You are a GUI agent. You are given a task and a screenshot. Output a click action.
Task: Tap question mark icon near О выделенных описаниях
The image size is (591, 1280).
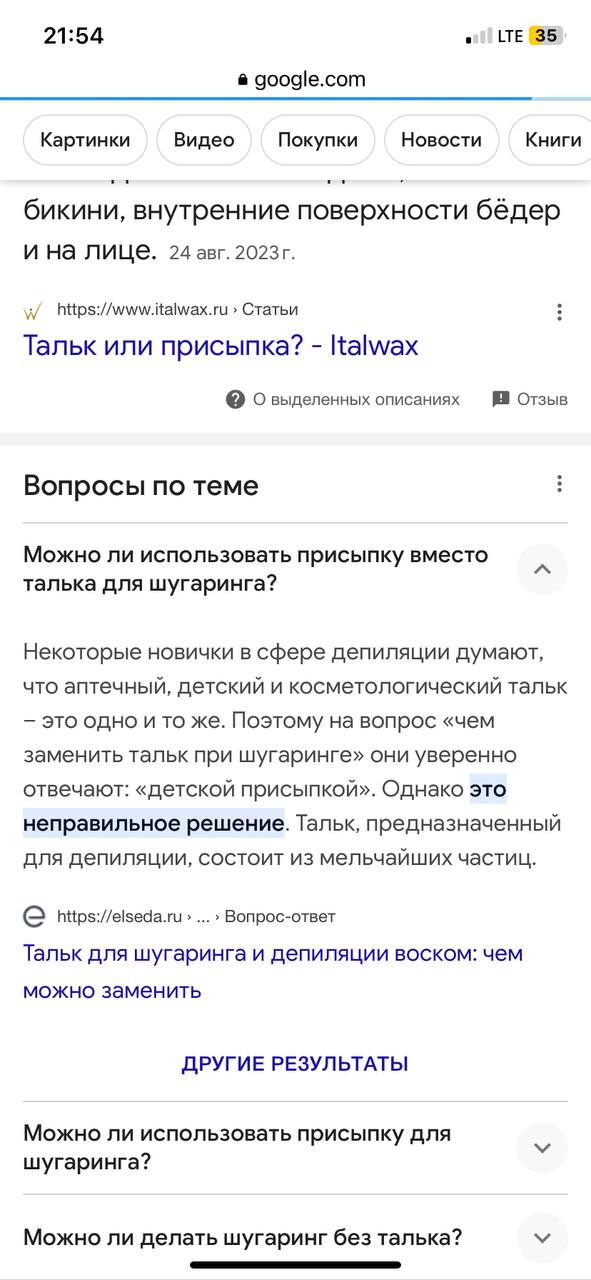click(236, 399)
